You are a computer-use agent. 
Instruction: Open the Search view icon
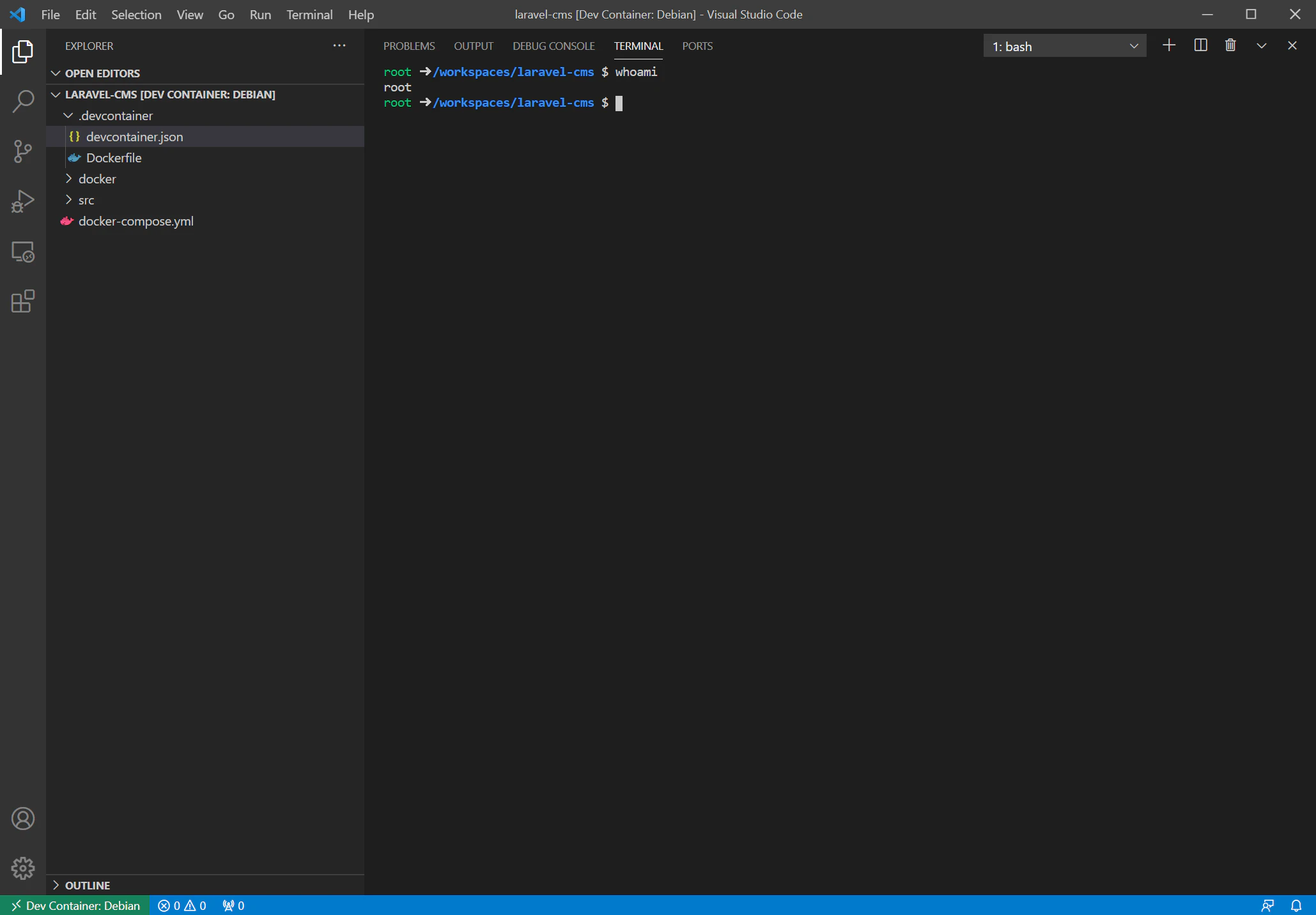[x=23, y=102]
